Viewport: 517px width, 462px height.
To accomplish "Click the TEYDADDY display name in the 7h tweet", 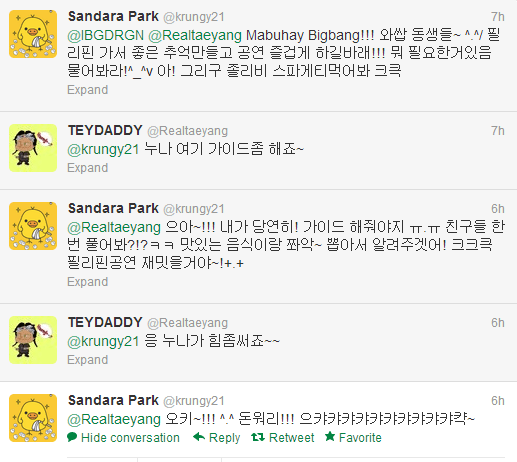I will [x=105, y=130].
